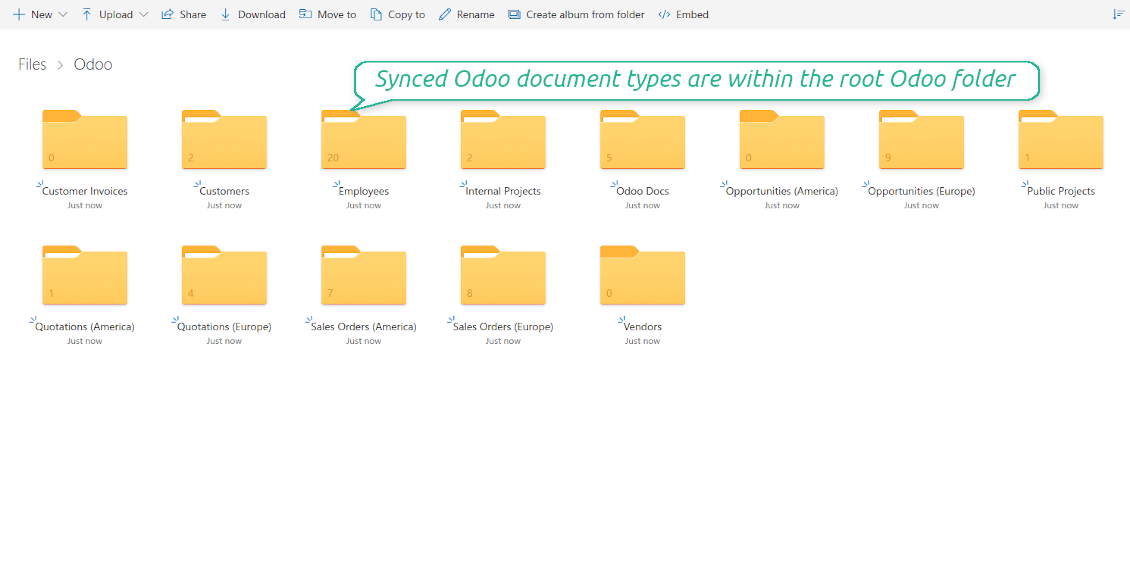Viewport: 1130px width, 578px height.
Task: Click Rename in the toolbar
Action: [467, 14]
